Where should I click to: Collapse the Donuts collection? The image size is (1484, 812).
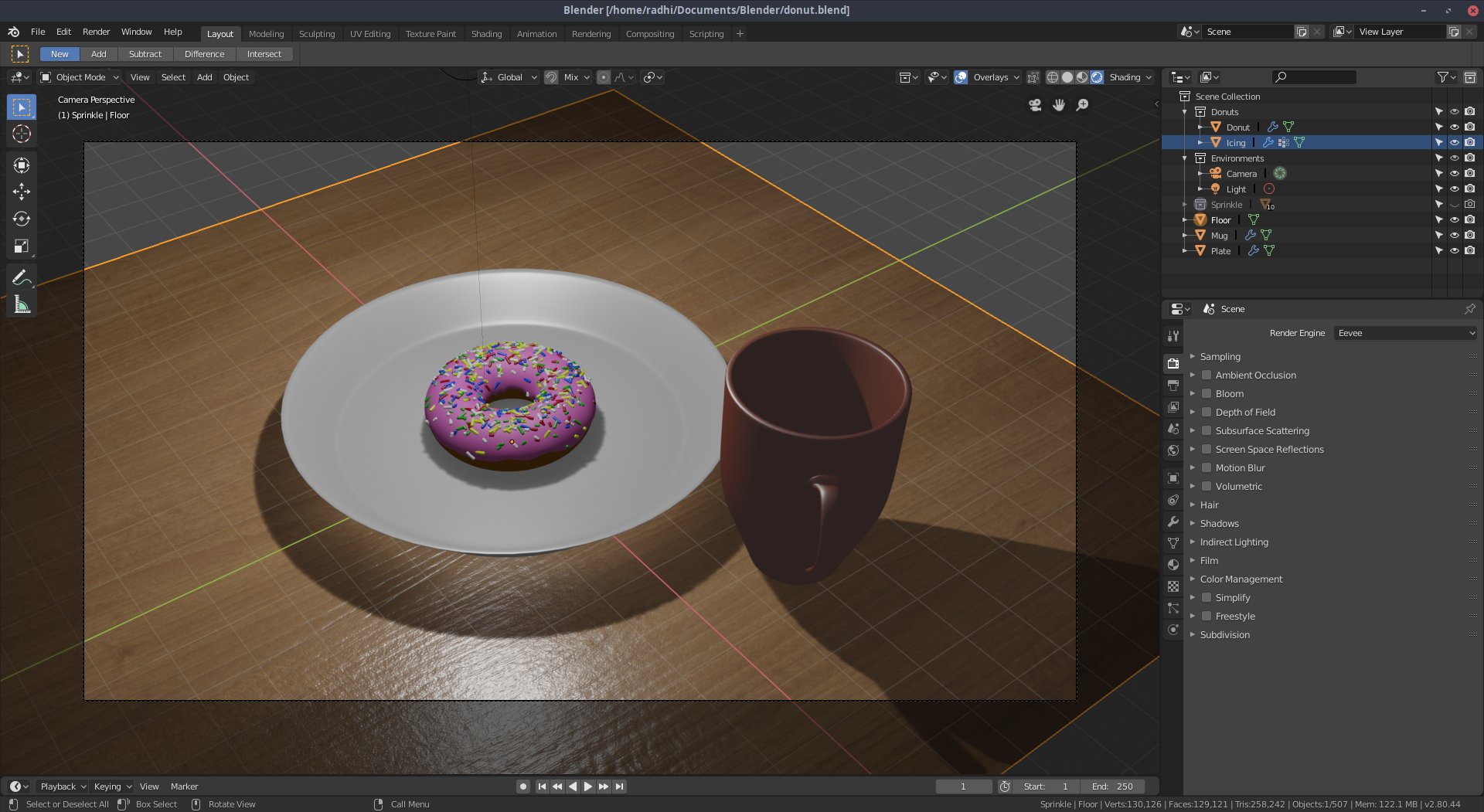pos(1184,112)
